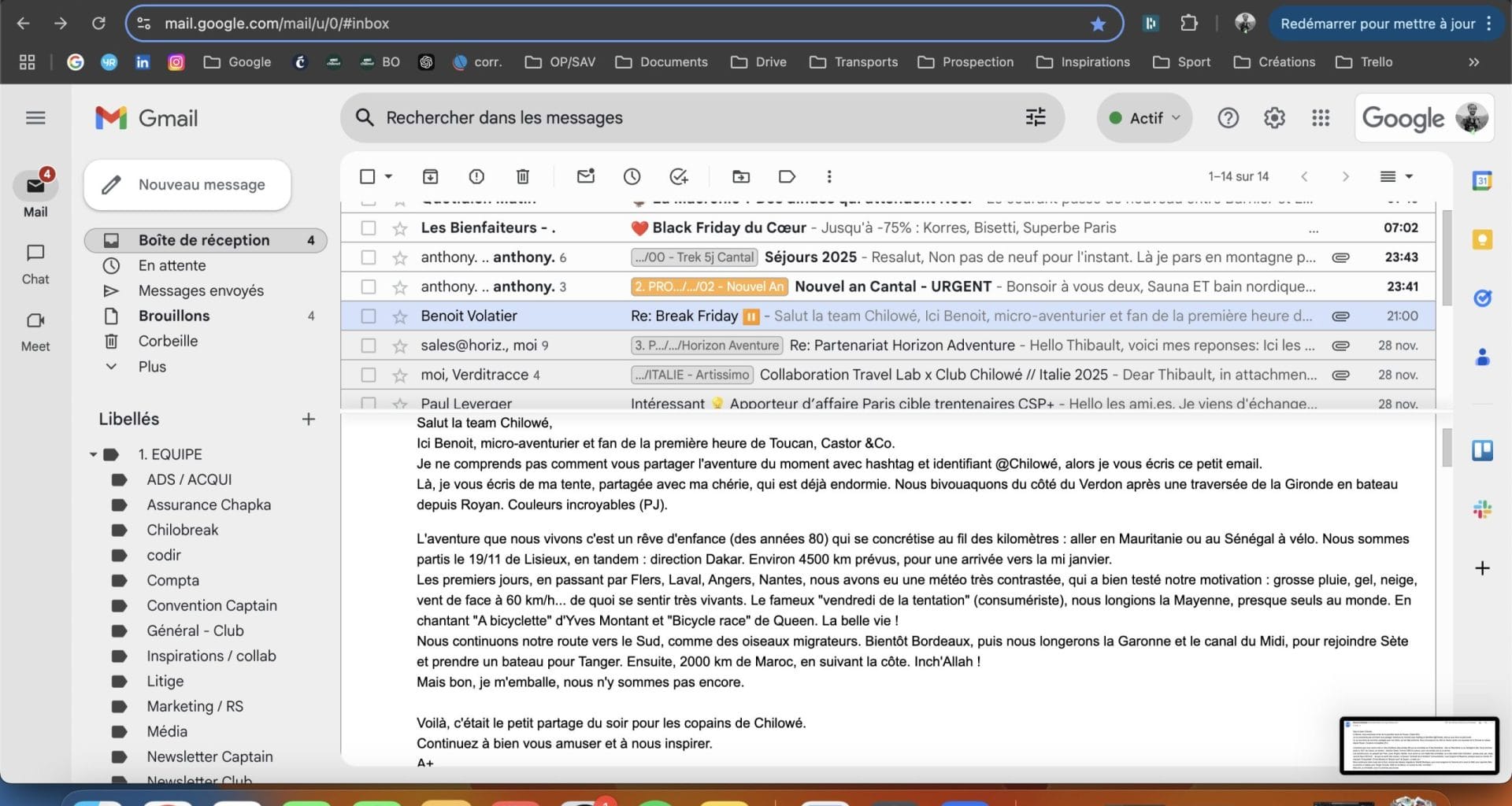The width and height of the screenshot is (1512, 806).
Task: Delete with the trash toolbar icon
Action: (x=523, y=176)
